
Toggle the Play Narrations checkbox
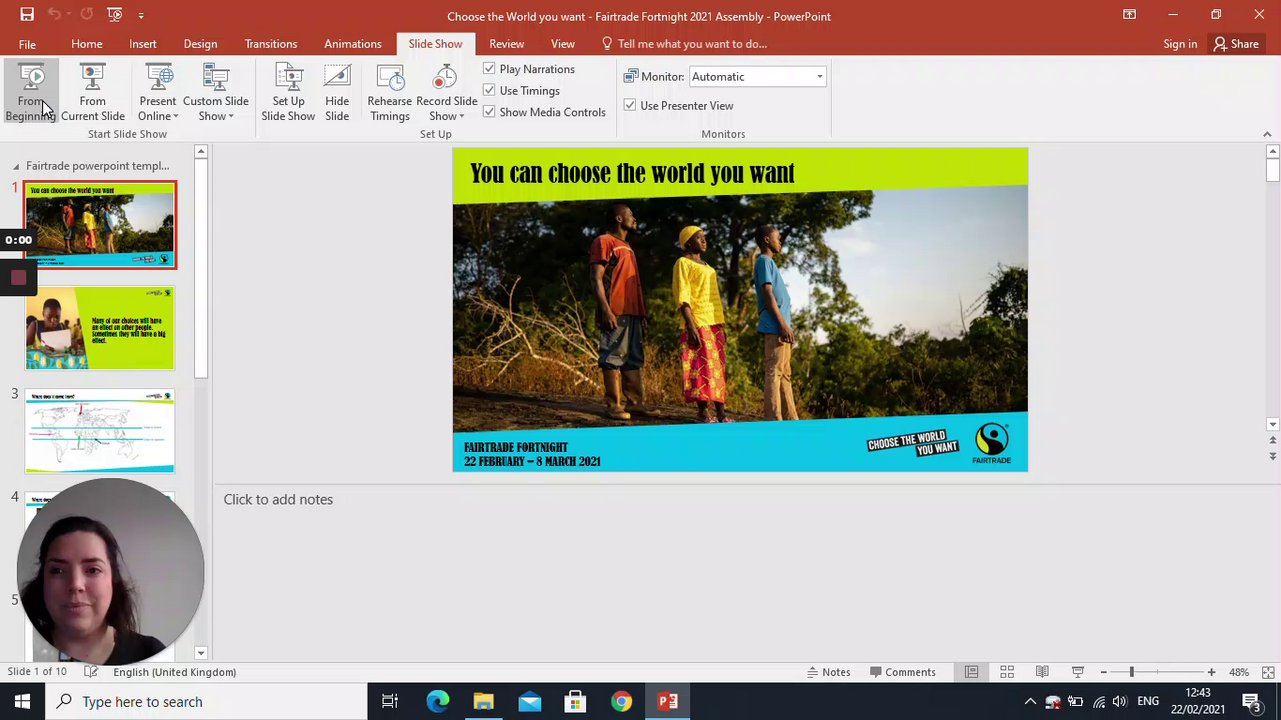coord(489,69)
